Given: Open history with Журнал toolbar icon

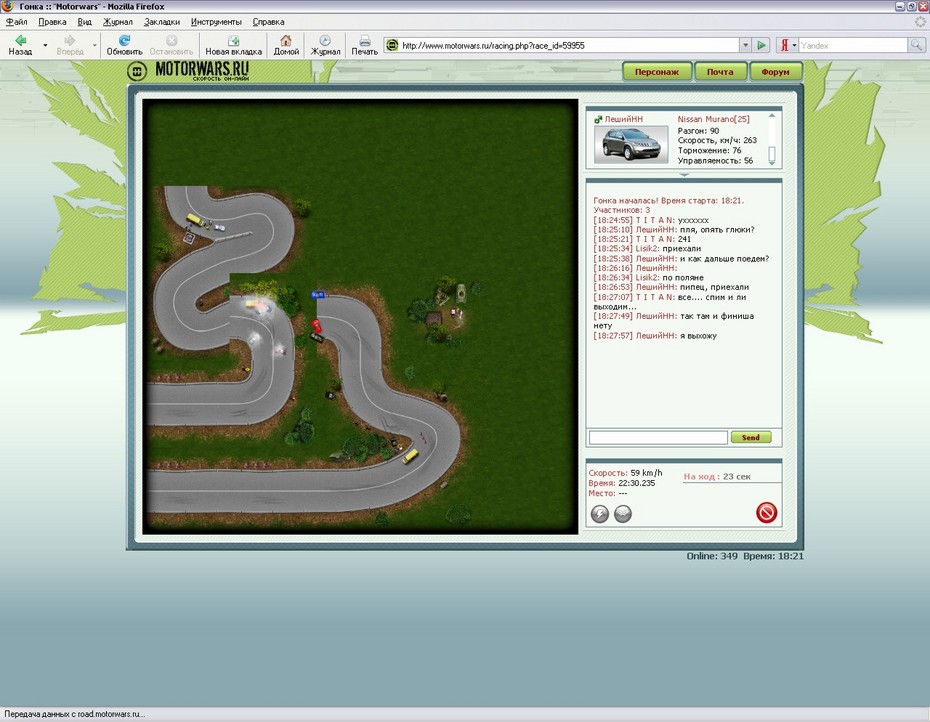Looking at the screenshot, I should [x=325, y=40].
